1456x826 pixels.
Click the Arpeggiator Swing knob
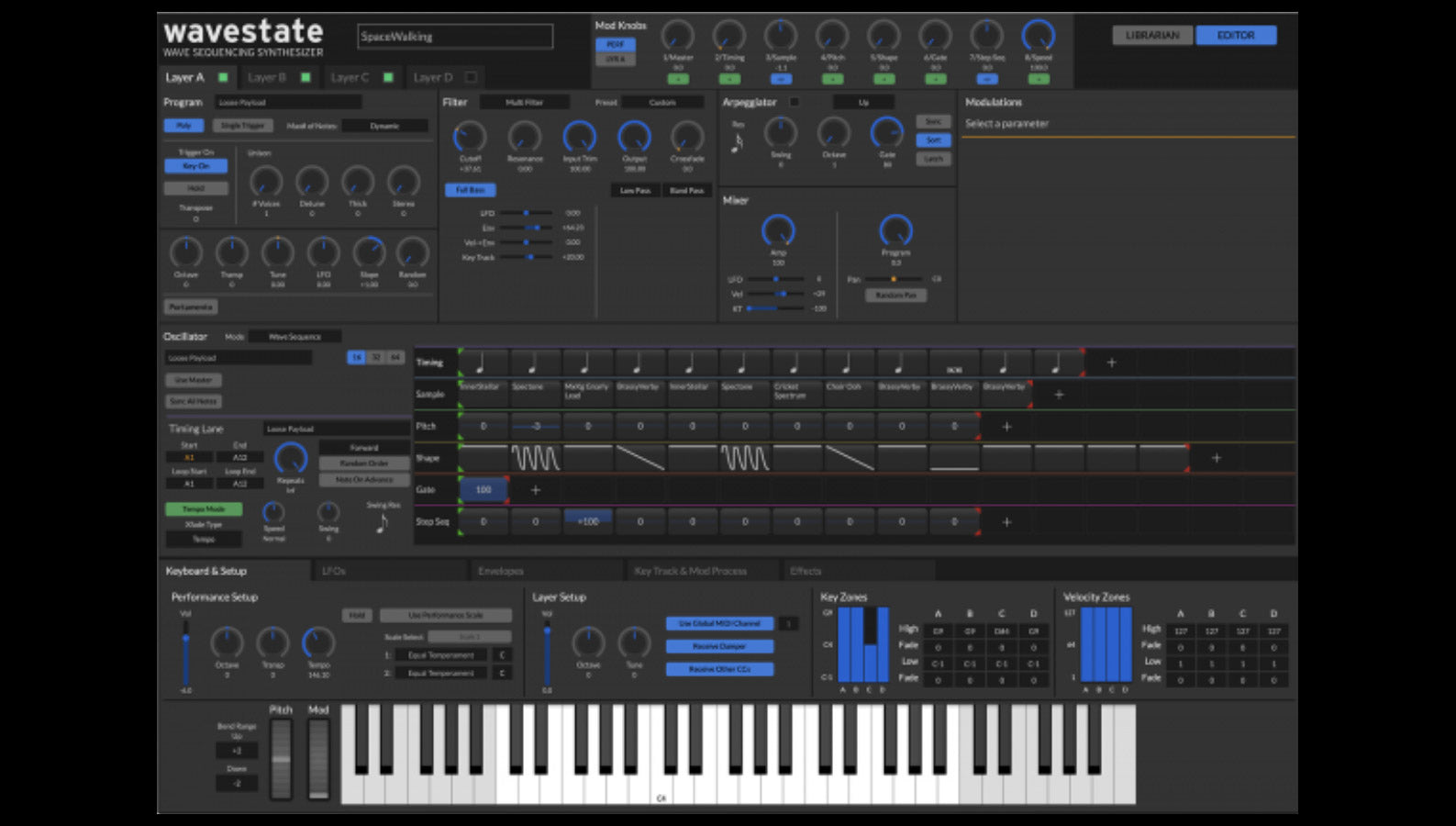781,133
